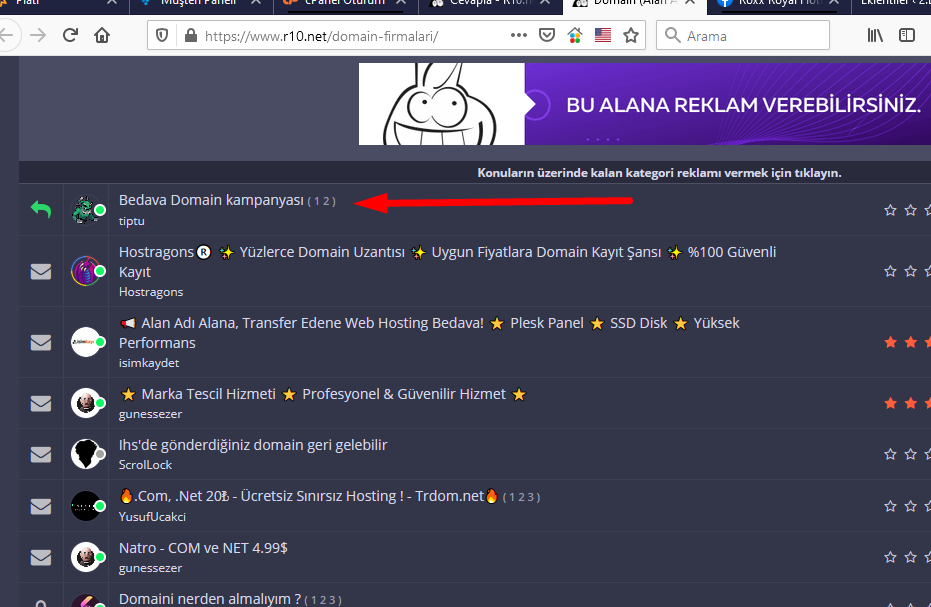
Task: Open avatar next to Natro thread
Action: tap(86, 557)
